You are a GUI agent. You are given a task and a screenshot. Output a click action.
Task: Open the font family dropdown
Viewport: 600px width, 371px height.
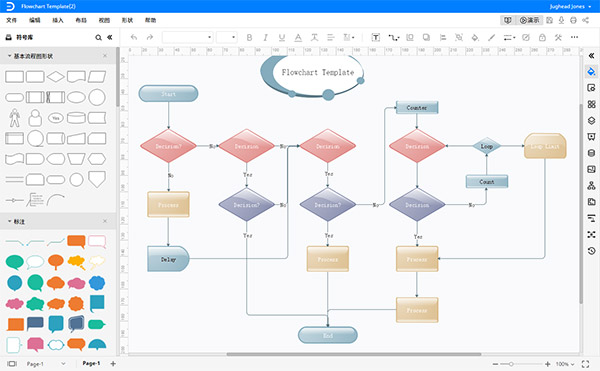pyautogui.click(x=188, y=37)
